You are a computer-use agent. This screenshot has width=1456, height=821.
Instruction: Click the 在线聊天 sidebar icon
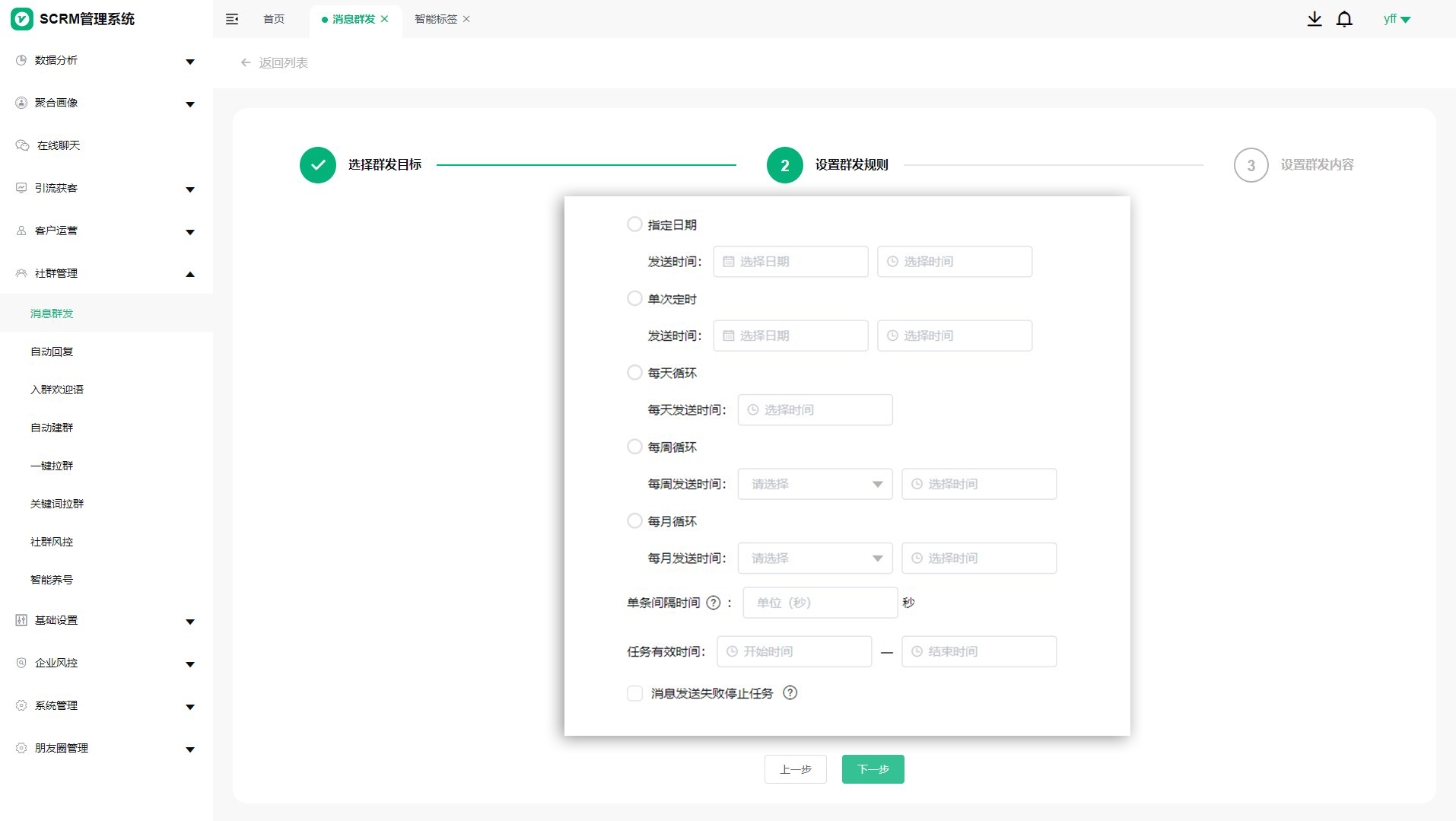click(x=22, y=145)
